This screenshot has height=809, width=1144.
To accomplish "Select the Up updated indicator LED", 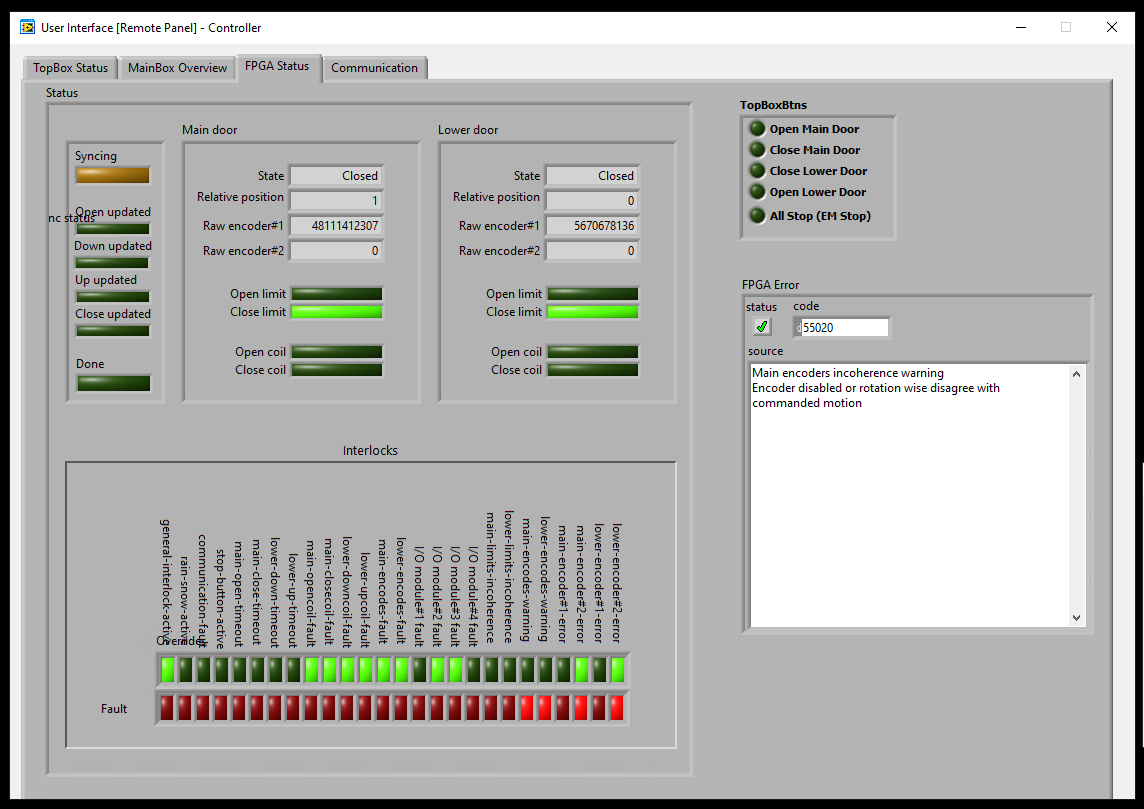I will (113, 296).
